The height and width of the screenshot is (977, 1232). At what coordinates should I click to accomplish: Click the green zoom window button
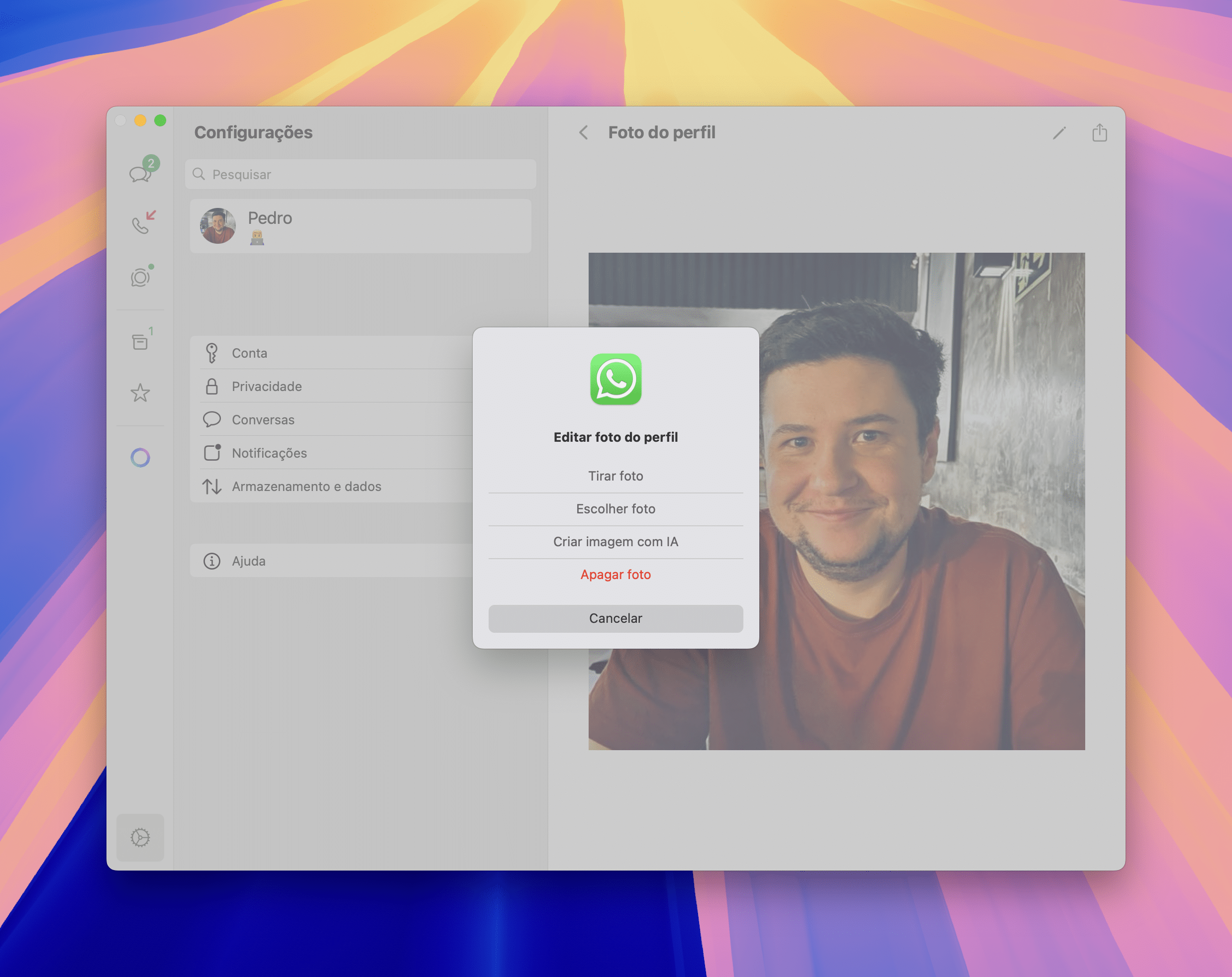[x=161, y=120]
